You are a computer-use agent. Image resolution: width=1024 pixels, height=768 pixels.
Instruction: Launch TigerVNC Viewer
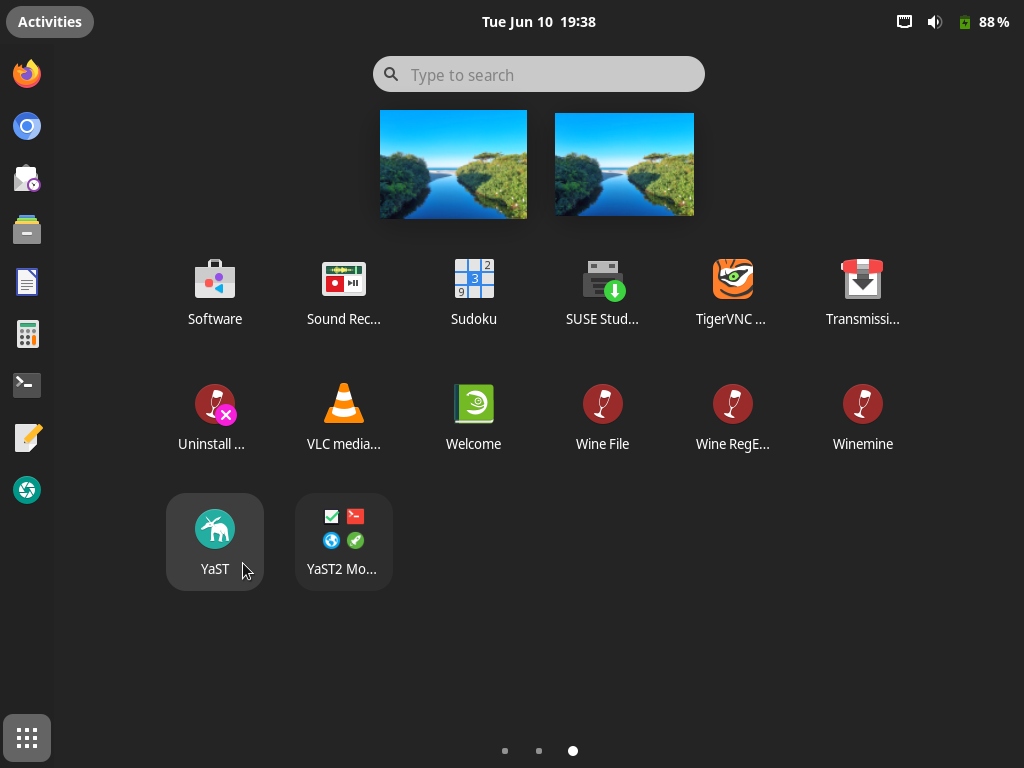(732, 293)
